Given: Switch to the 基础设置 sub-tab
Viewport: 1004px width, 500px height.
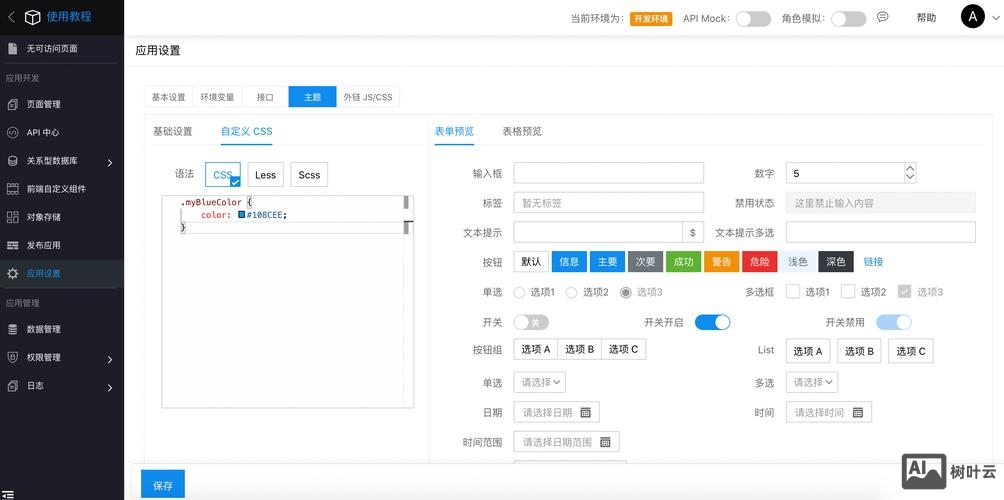Looking at the screenshot, I should coord(172,131).
